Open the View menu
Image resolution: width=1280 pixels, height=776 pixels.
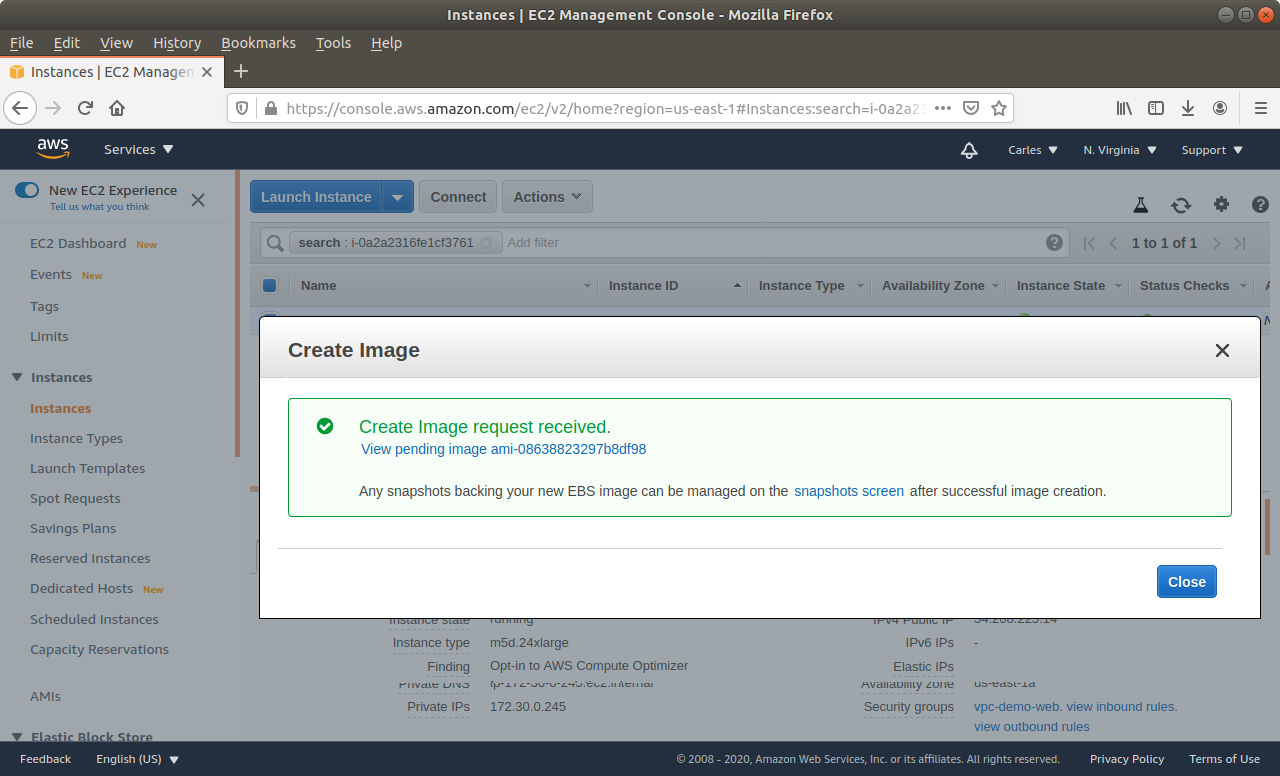click(116, 43)
